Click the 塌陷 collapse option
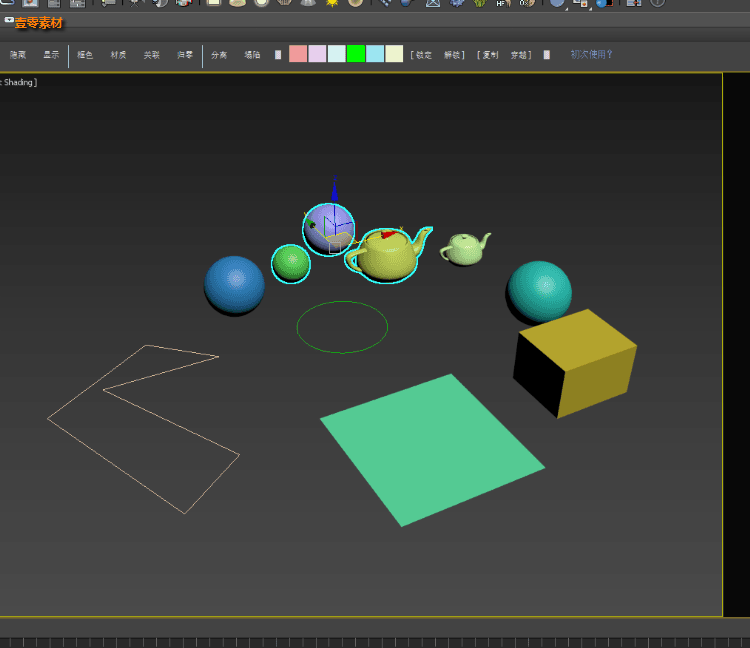This screenshot has width=750, height=648. 252,55
